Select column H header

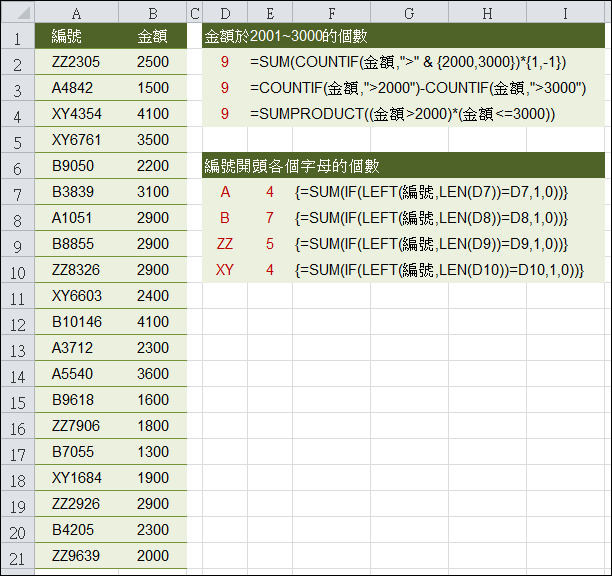point(487,14)
